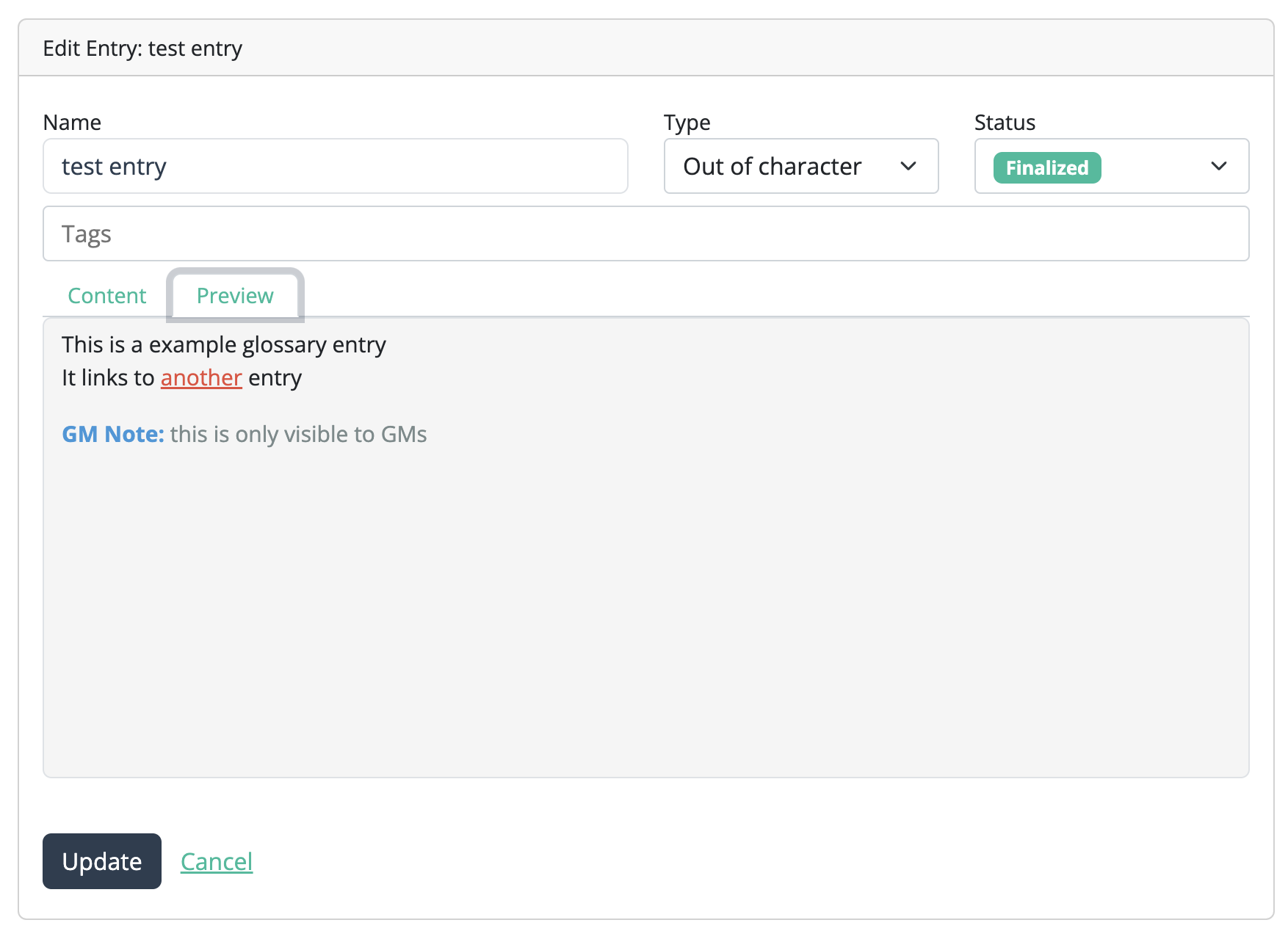Viewport: 1288px width, 931px height.
Task: Focus the Name field containing test entry
Action: (335, 167)
